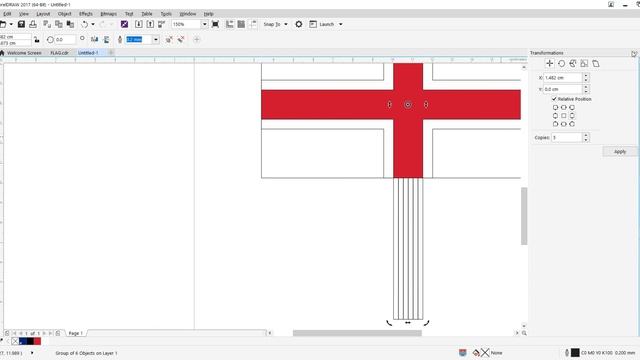
Task: Switch to the FLAG.cdr document tab
Action: (x=60, y=53)
